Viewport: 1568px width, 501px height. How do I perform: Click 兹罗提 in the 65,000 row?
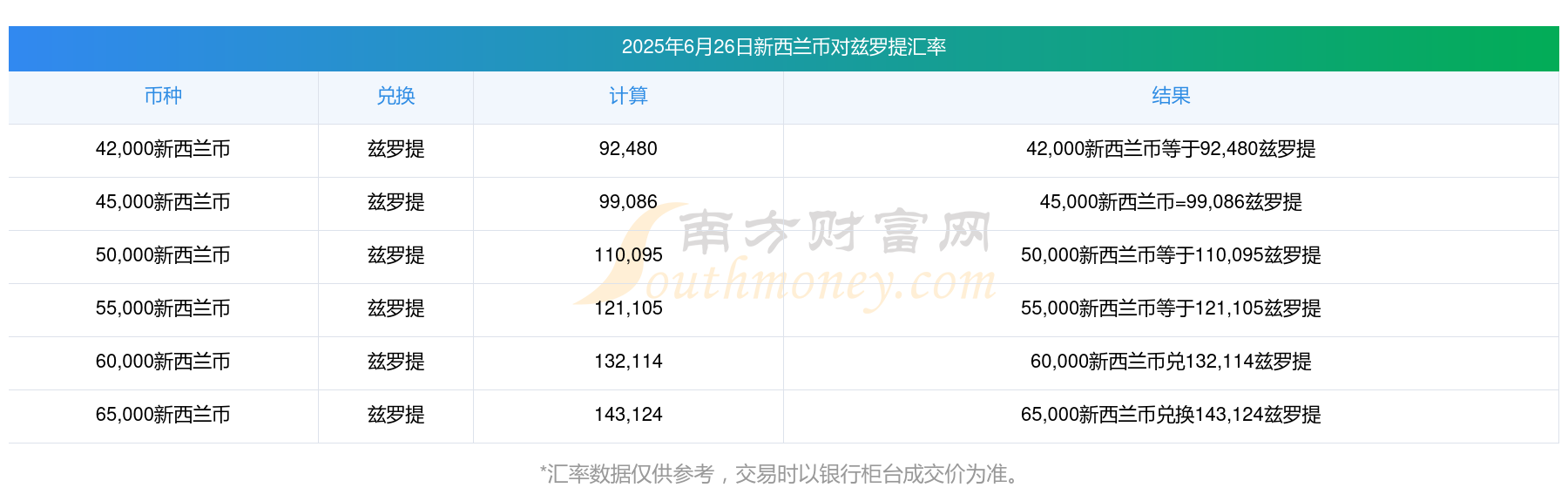[395, 415]
